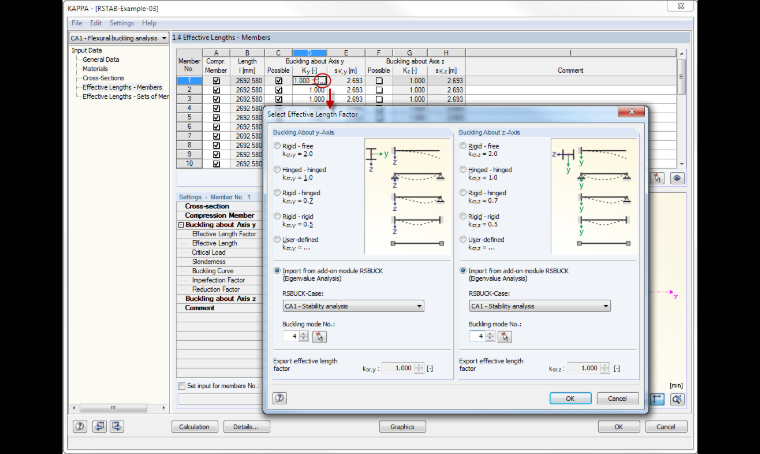Select Import from RSBUCK for z-axis buckling
The width and height of the screenshot is (760, 454).
463,271
